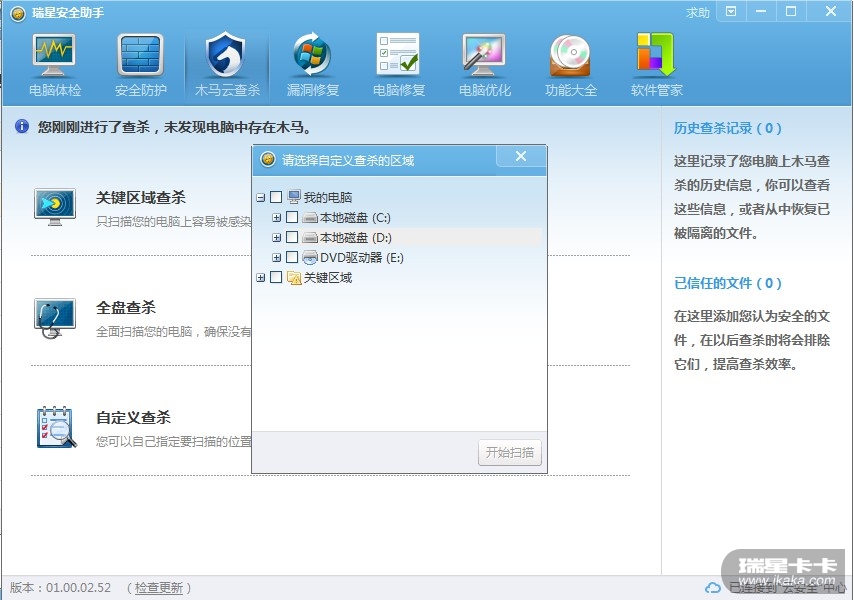Click 我的电脑 computer icon in tree

[x=294, y=197]
